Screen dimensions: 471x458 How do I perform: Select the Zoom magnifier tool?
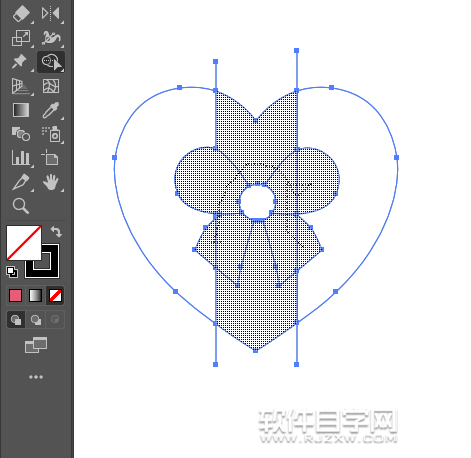tap(21, 206)
